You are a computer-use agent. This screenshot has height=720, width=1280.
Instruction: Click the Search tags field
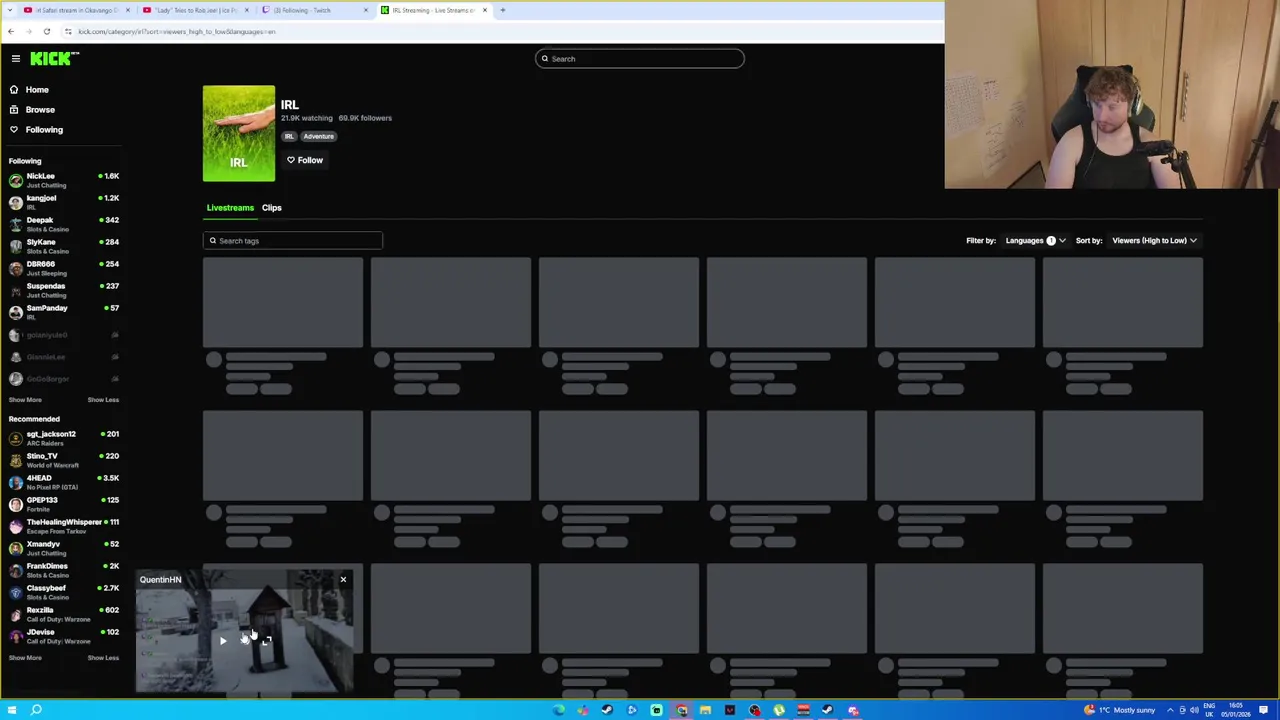coord(293,241)
